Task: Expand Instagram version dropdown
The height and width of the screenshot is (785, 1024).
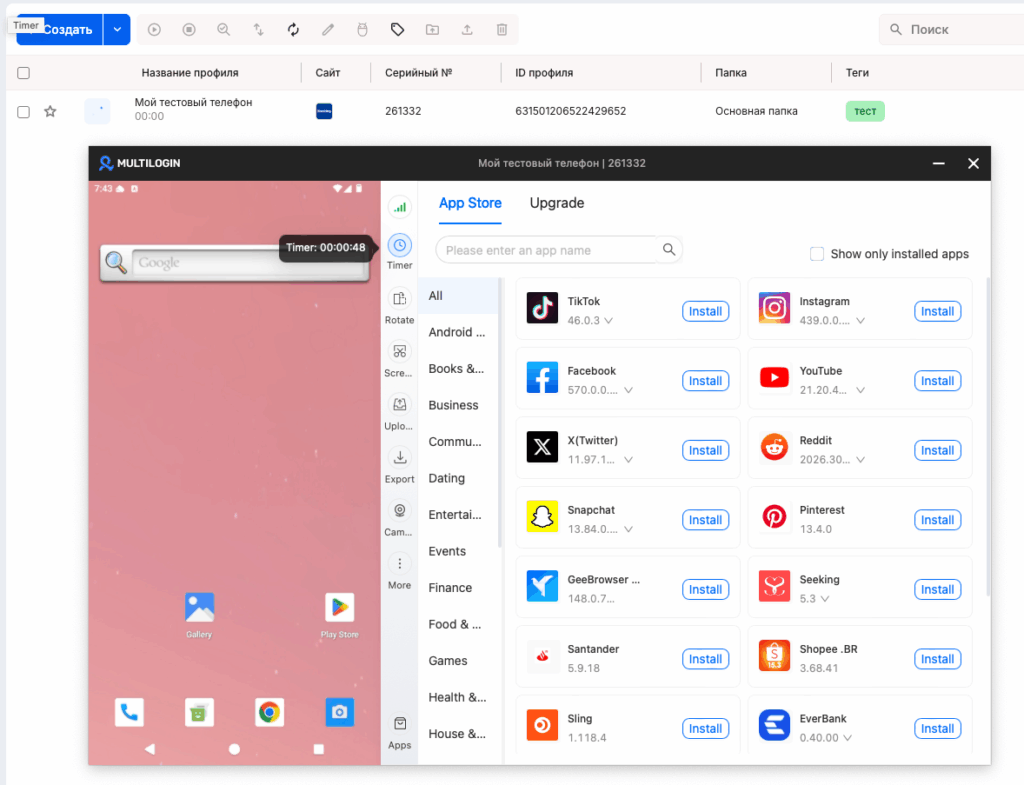Action: click(x=861, y=321)
